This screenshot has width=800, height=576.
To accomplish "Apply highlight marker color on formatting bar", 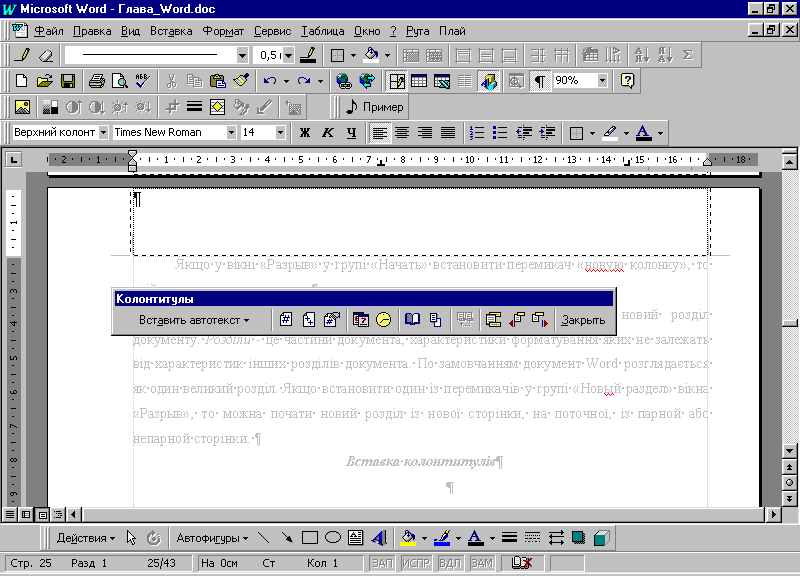I will coord(610,133).
